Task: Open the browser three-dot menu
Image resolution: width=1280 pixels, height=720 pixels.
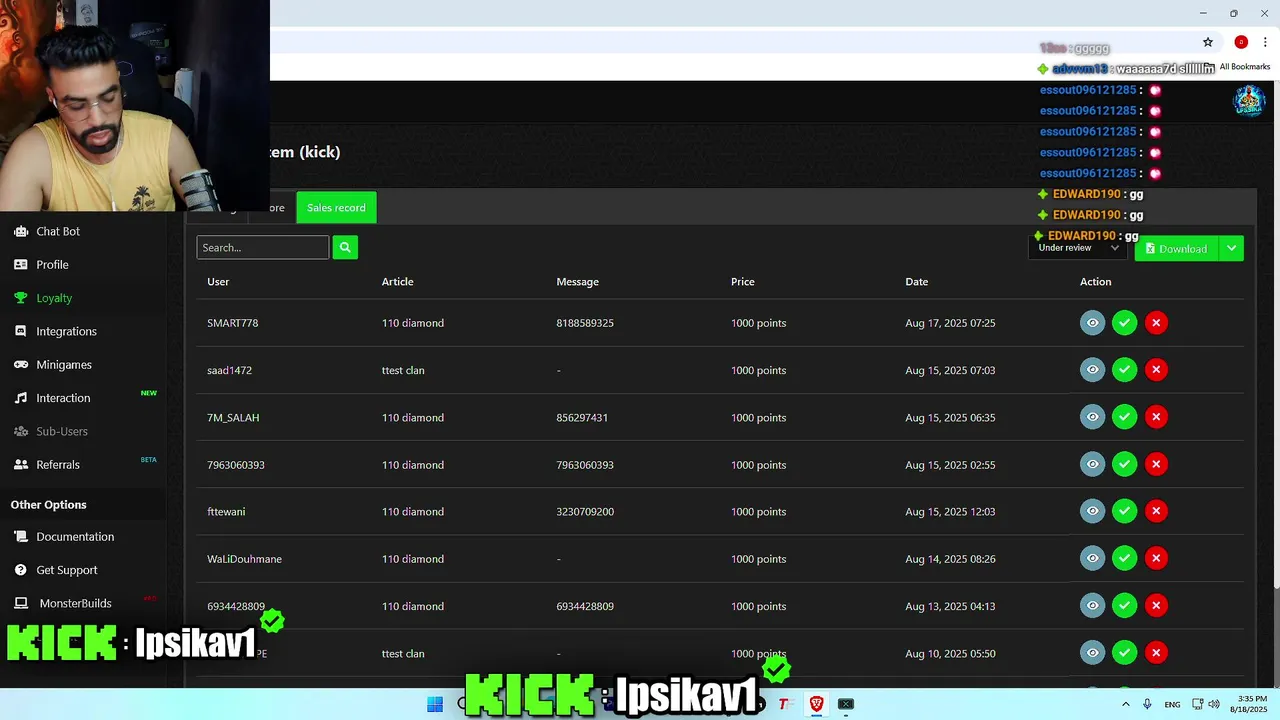Action: 1265,42
